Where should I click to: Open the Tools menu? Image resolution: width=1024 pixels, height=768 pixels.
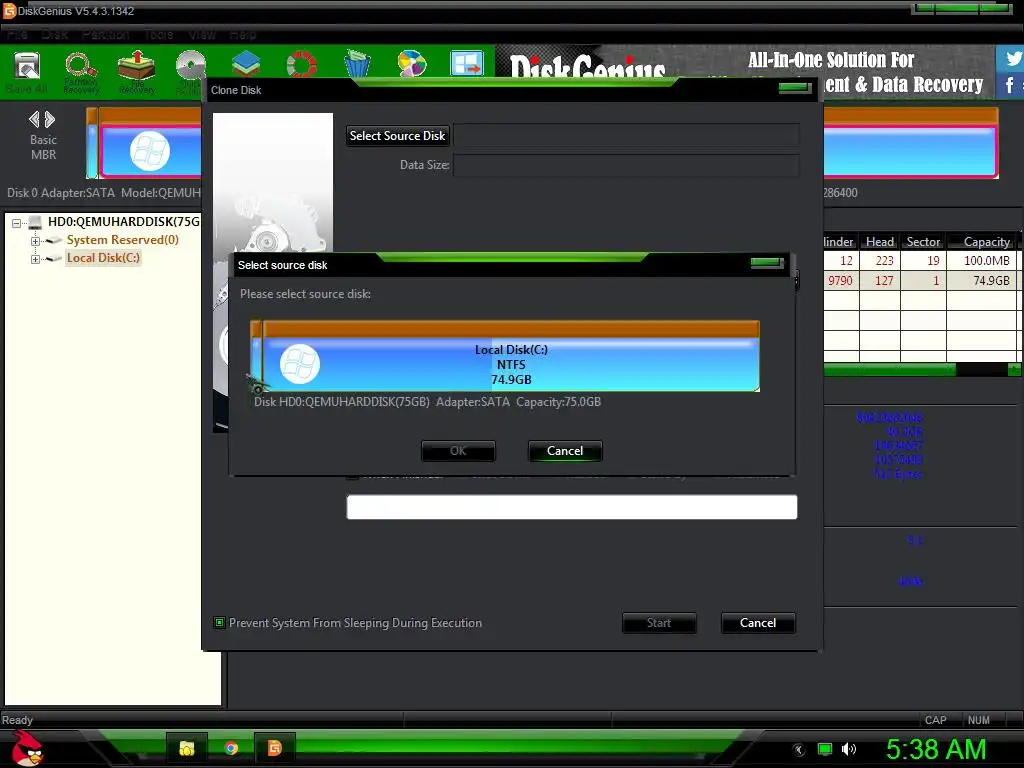click(159, 35)
